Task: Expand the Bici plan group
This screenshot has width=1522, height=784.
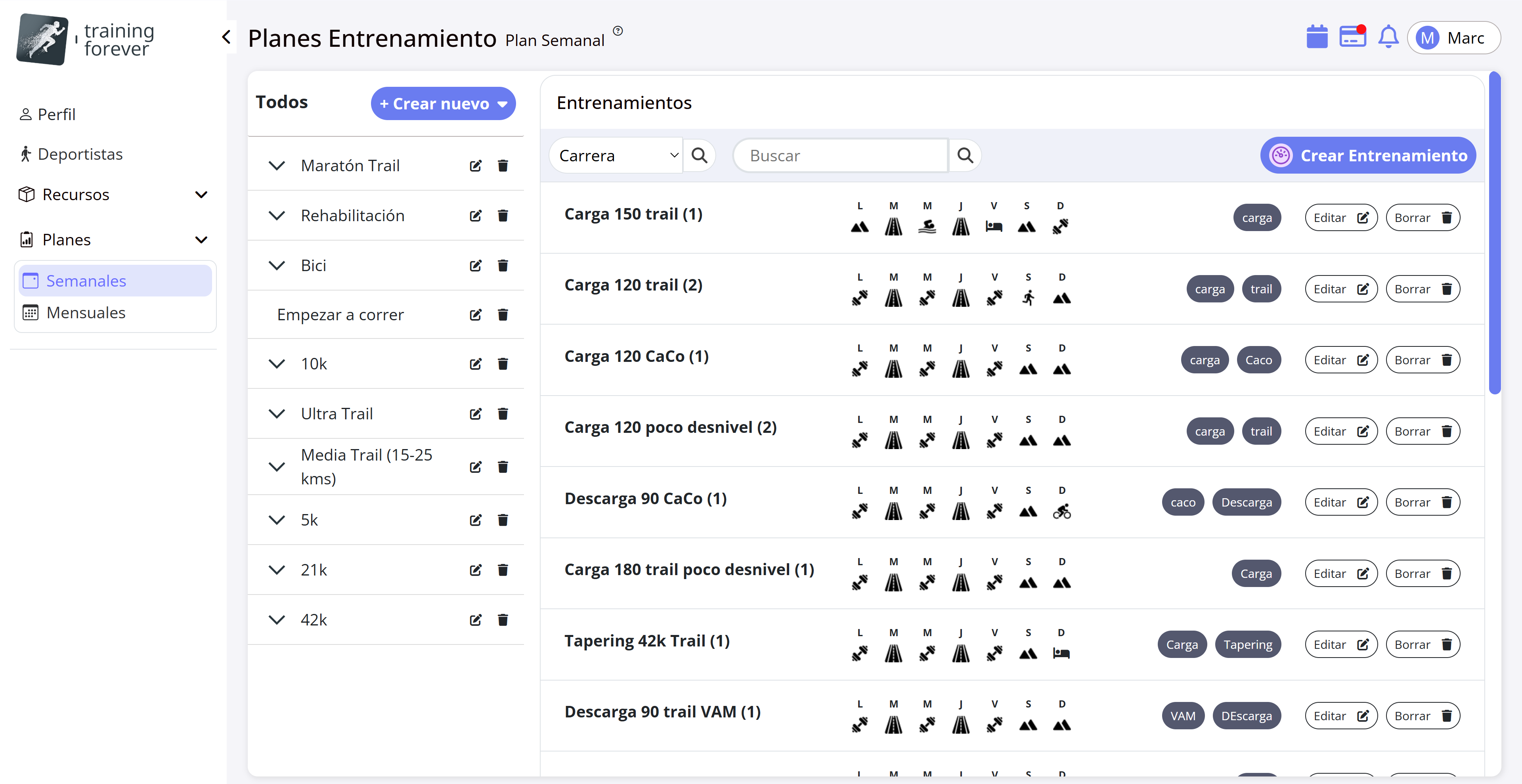Action: click(277, 265)
